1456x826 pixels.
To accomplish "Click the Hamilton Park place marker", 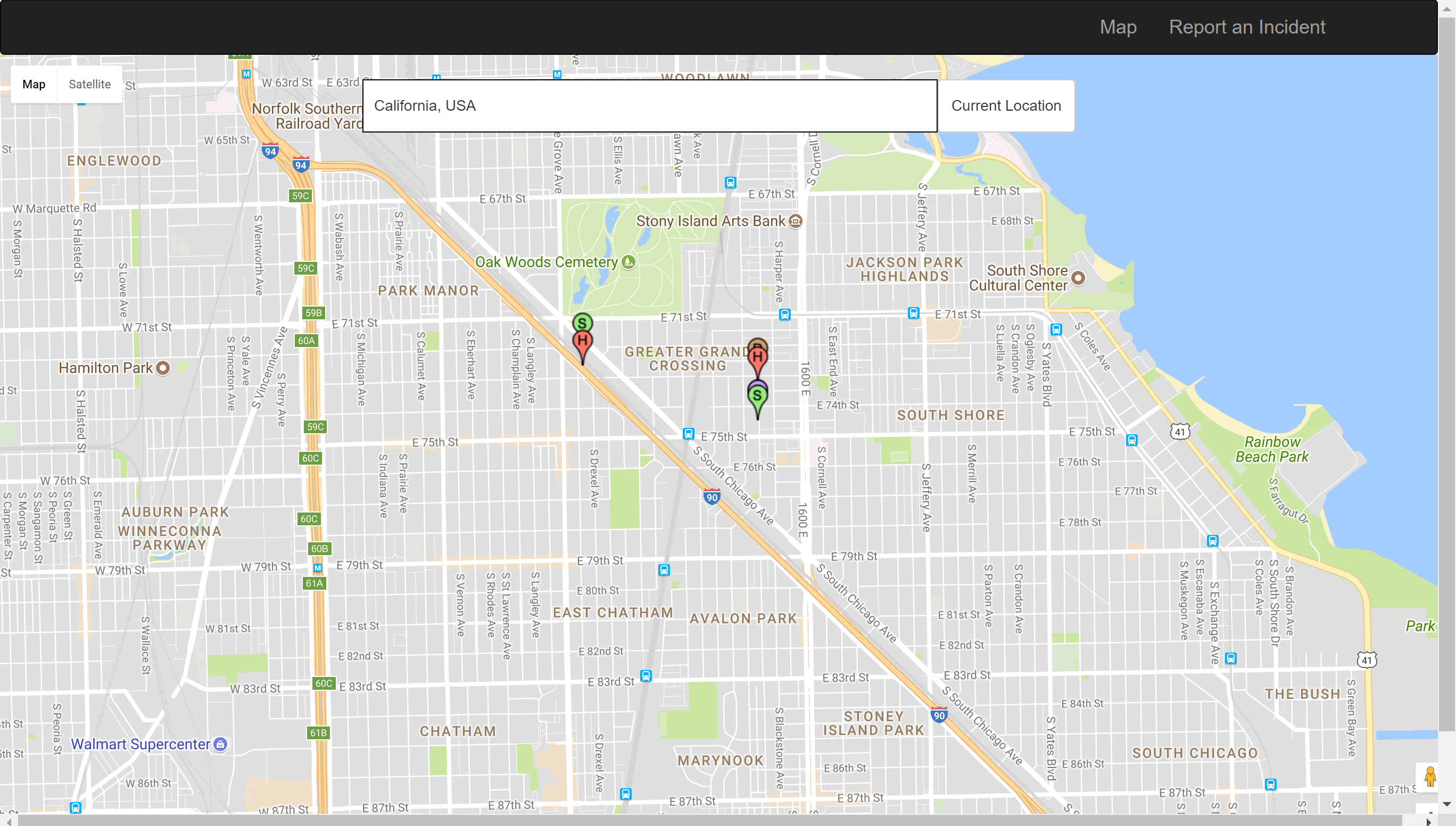I will pos(163,368).
